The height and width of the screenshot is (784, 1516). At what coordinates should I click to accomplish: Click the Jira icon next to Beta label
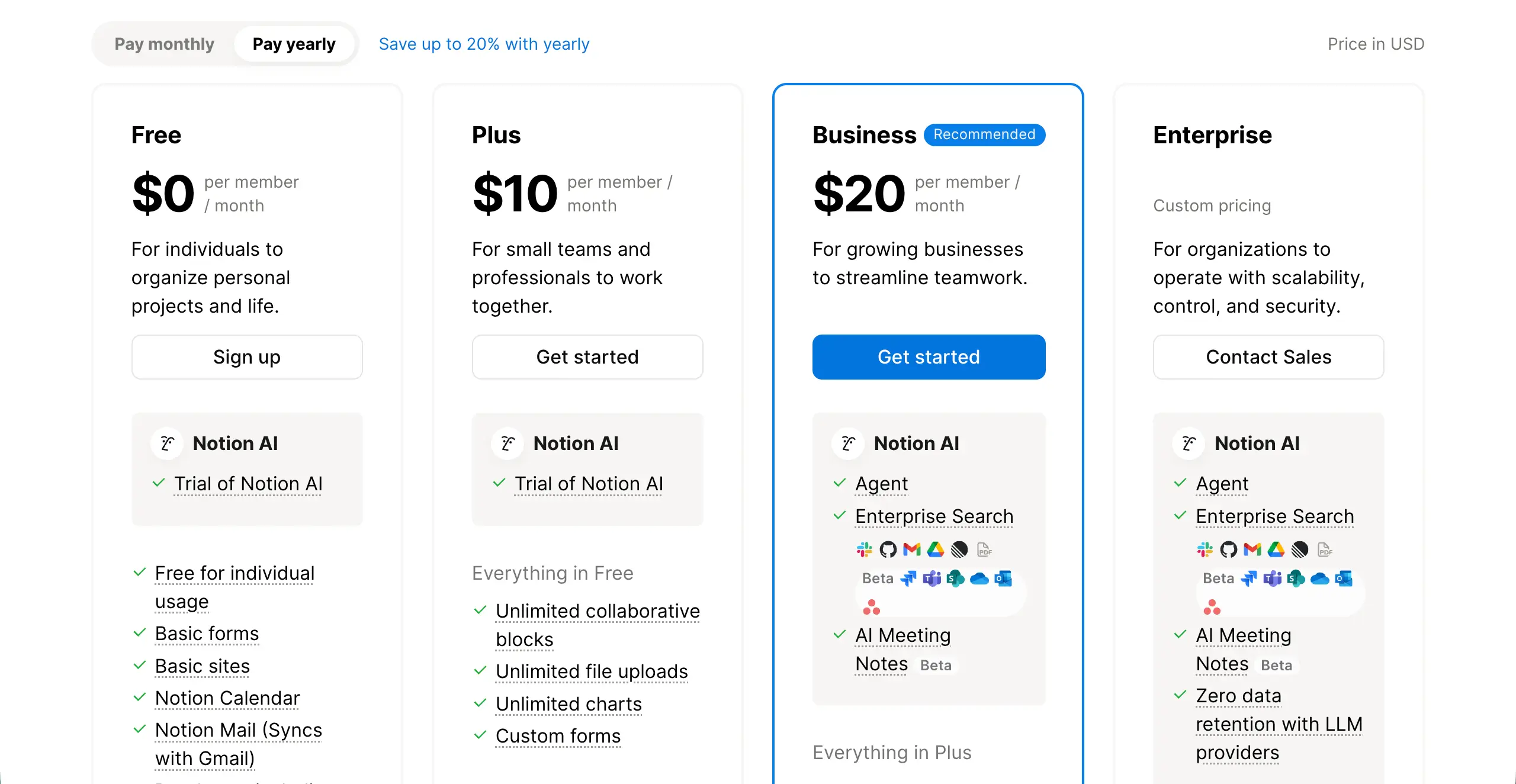point(909,579)
